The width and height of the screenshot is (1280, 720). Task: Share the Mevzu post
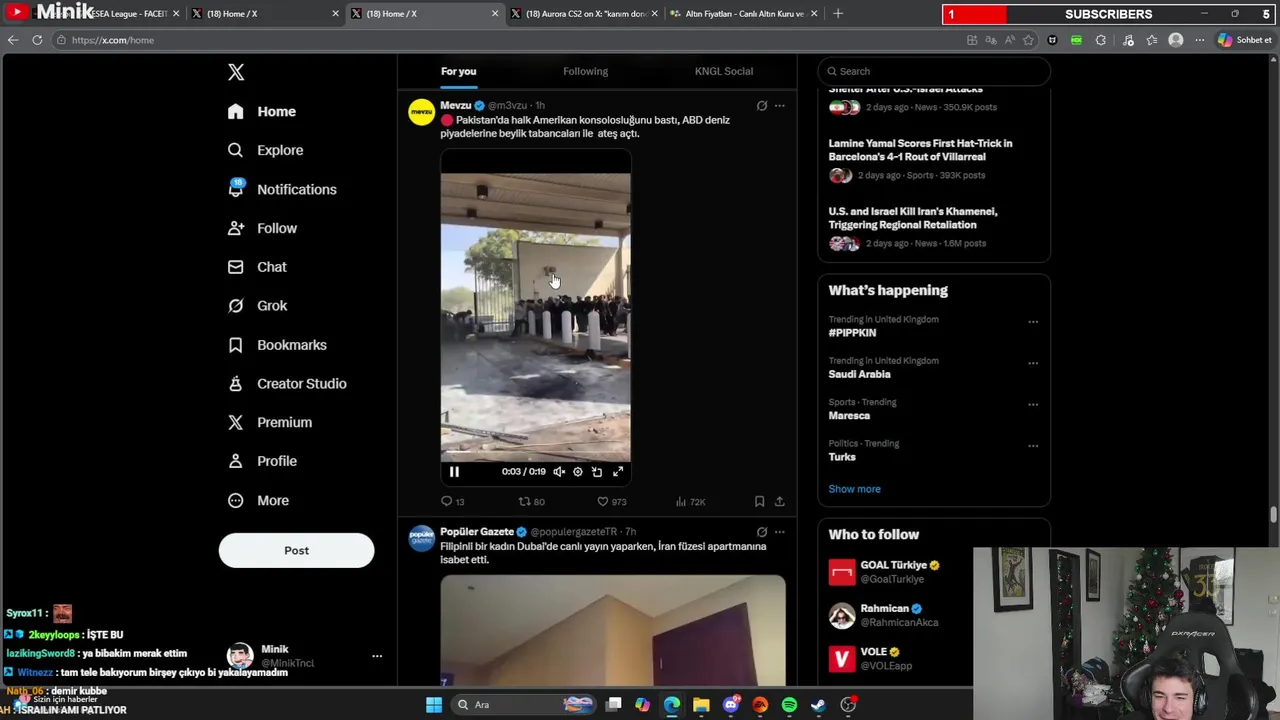[x=779, y=501]
